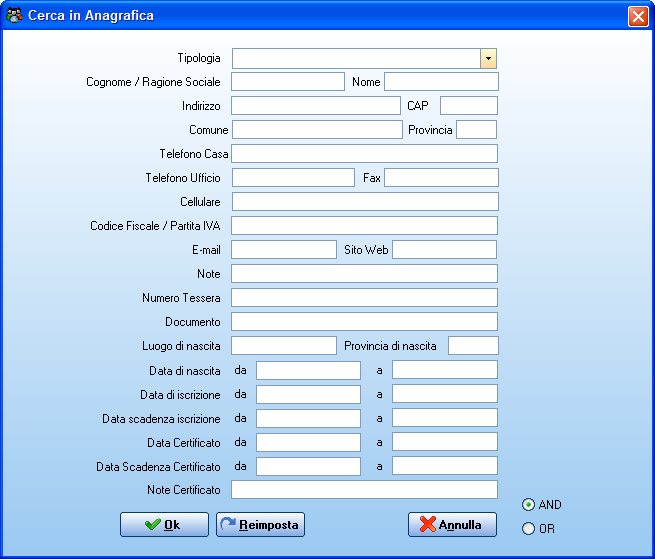
Task: Click the Fax number input field
Action: tap(441, 178)
